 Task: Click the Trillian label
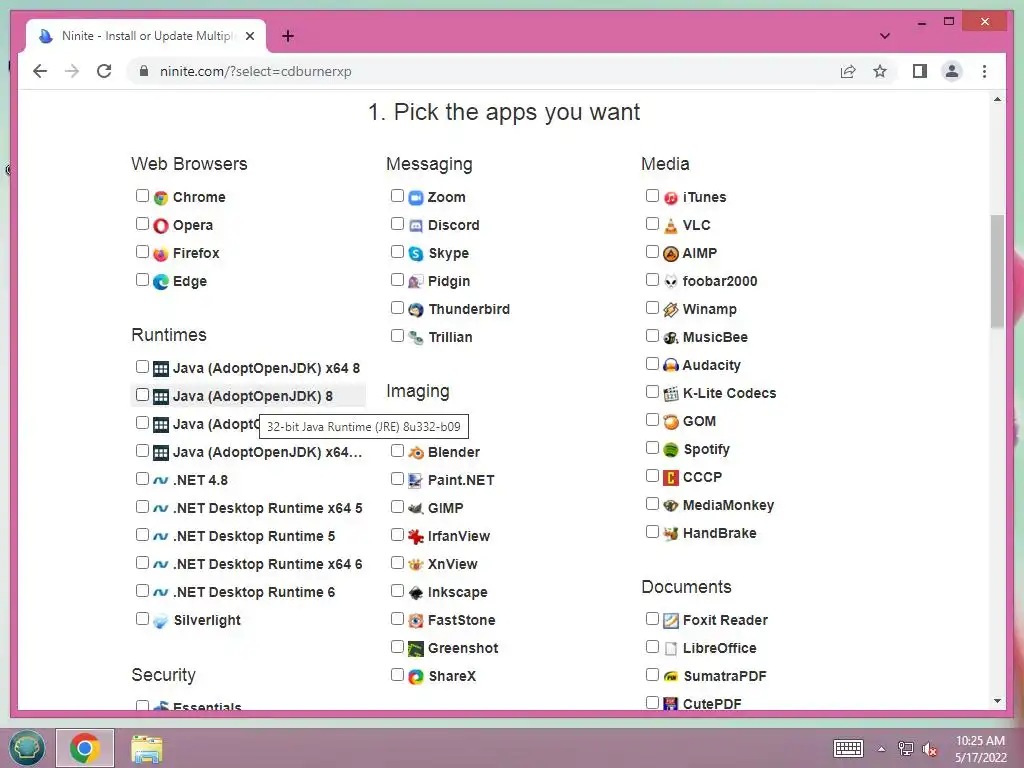[x=450, y=338]
